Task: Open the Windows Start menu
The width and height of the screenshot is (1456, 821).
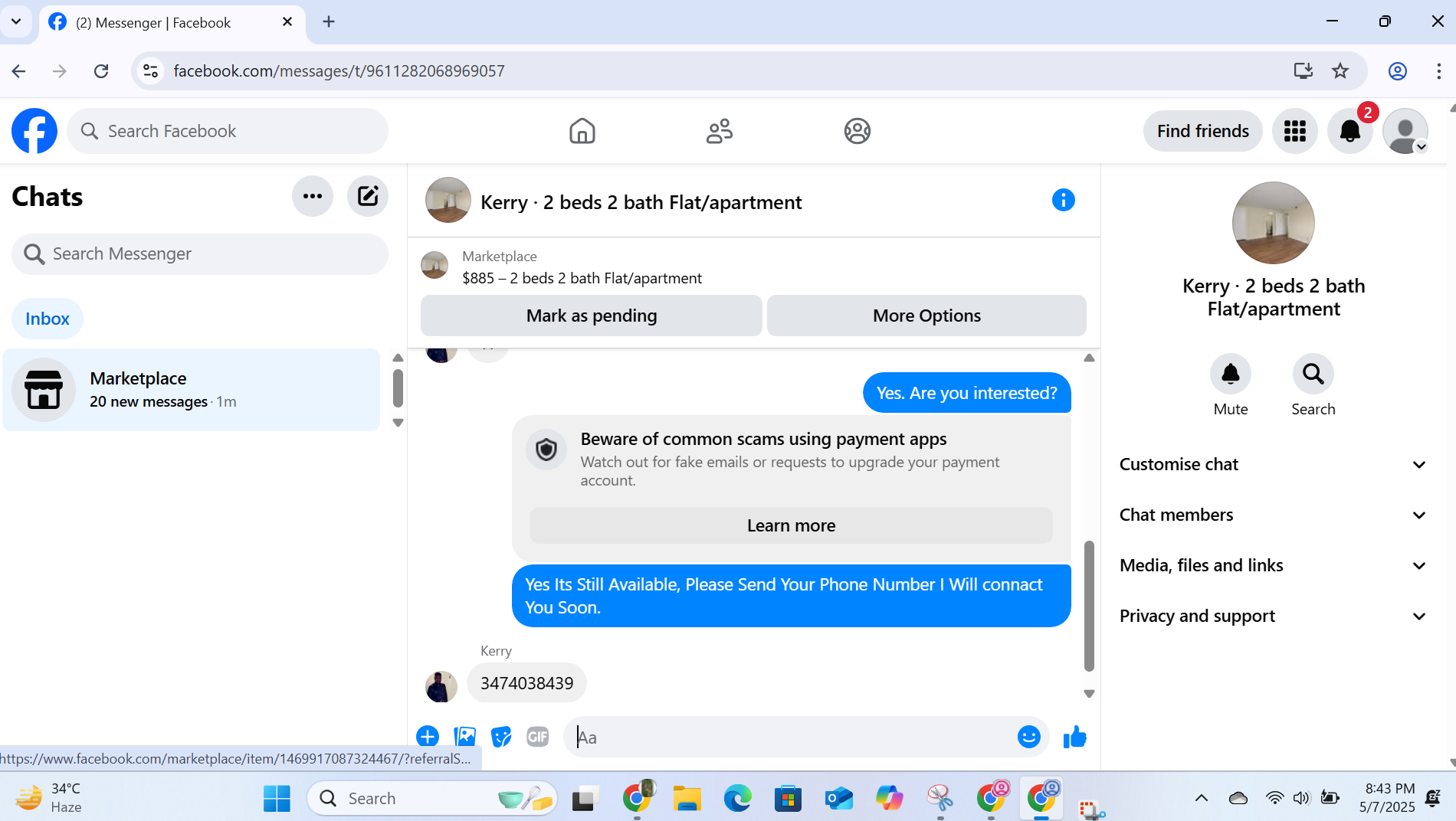Action: 277,798
